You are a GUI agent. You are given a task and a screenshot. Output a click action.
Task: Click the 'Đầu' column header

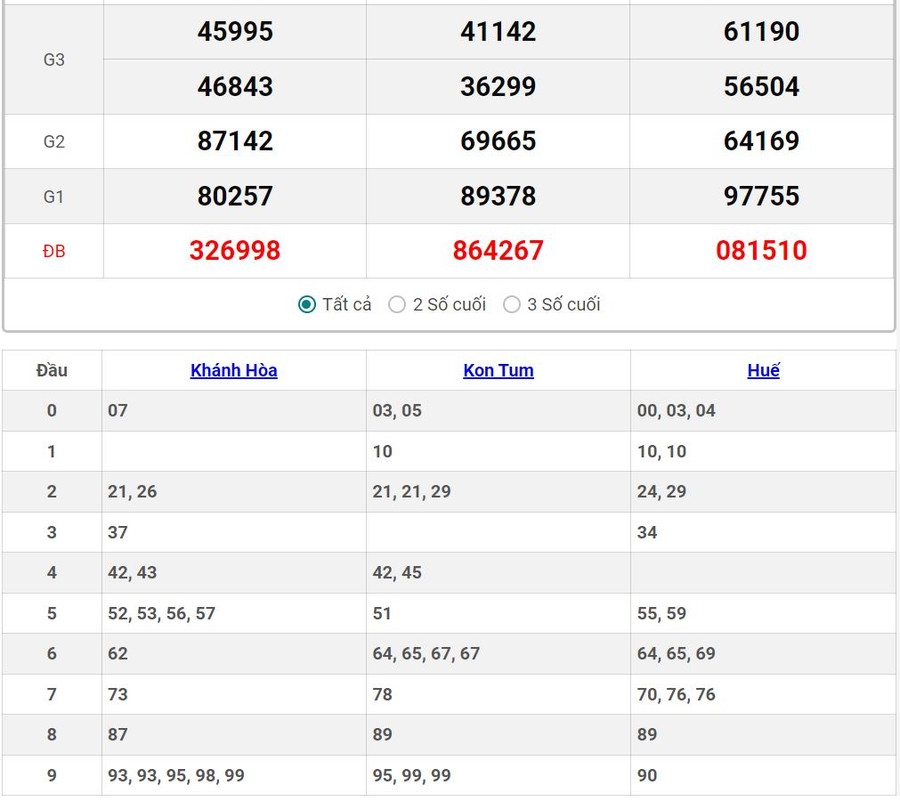tap(52, 370)
